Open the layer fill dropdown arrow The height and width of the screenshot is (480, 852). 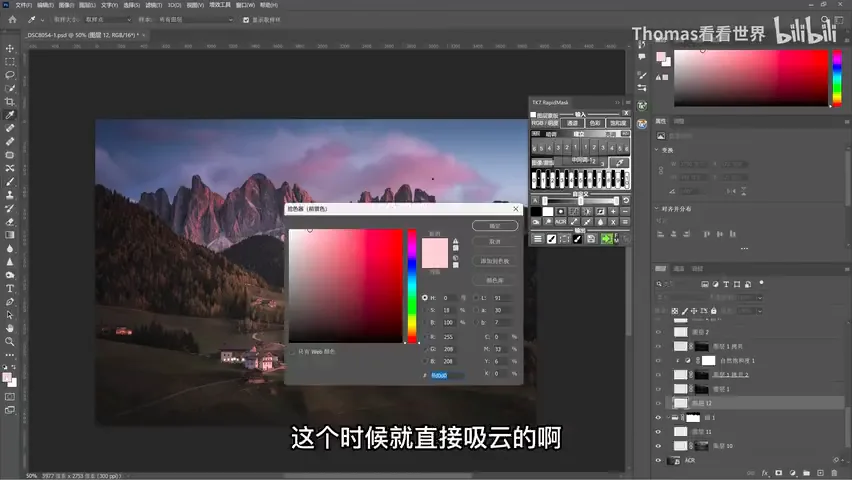(759, 311)
